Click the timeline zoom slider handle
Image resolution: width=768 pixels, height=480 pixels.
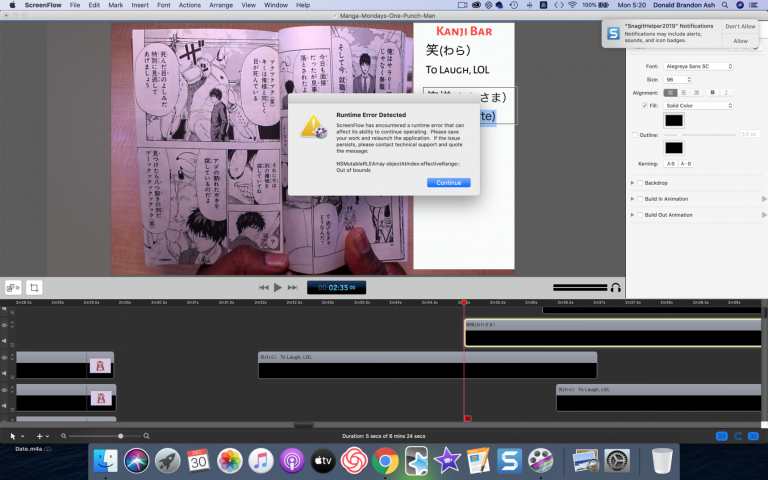click(x=120, y=436)
